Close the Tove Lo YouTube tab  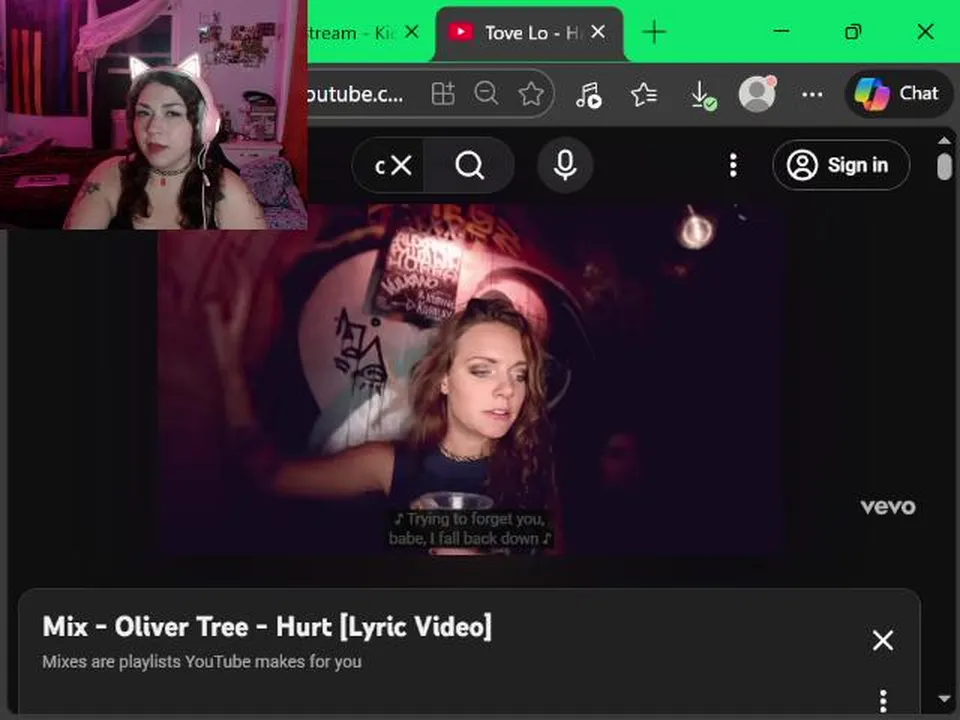click(598, 32)
